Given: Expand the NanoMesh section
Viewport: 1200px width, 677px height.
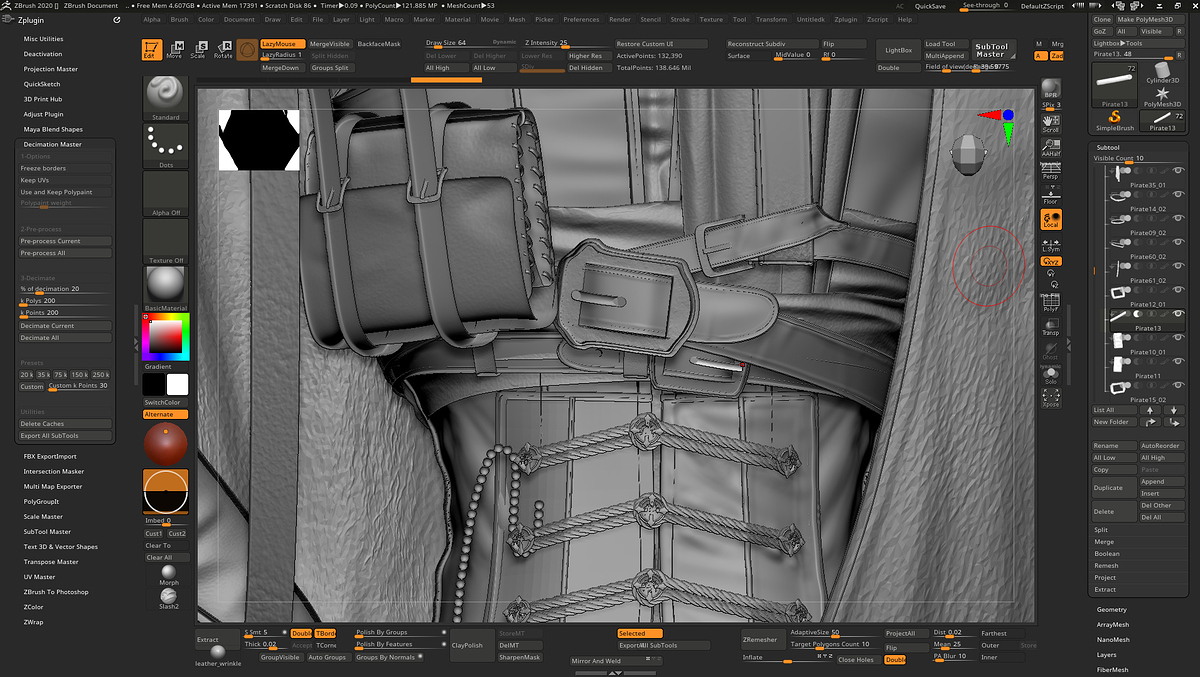Looking at the screenshot, I should [x=1113, y=639].
